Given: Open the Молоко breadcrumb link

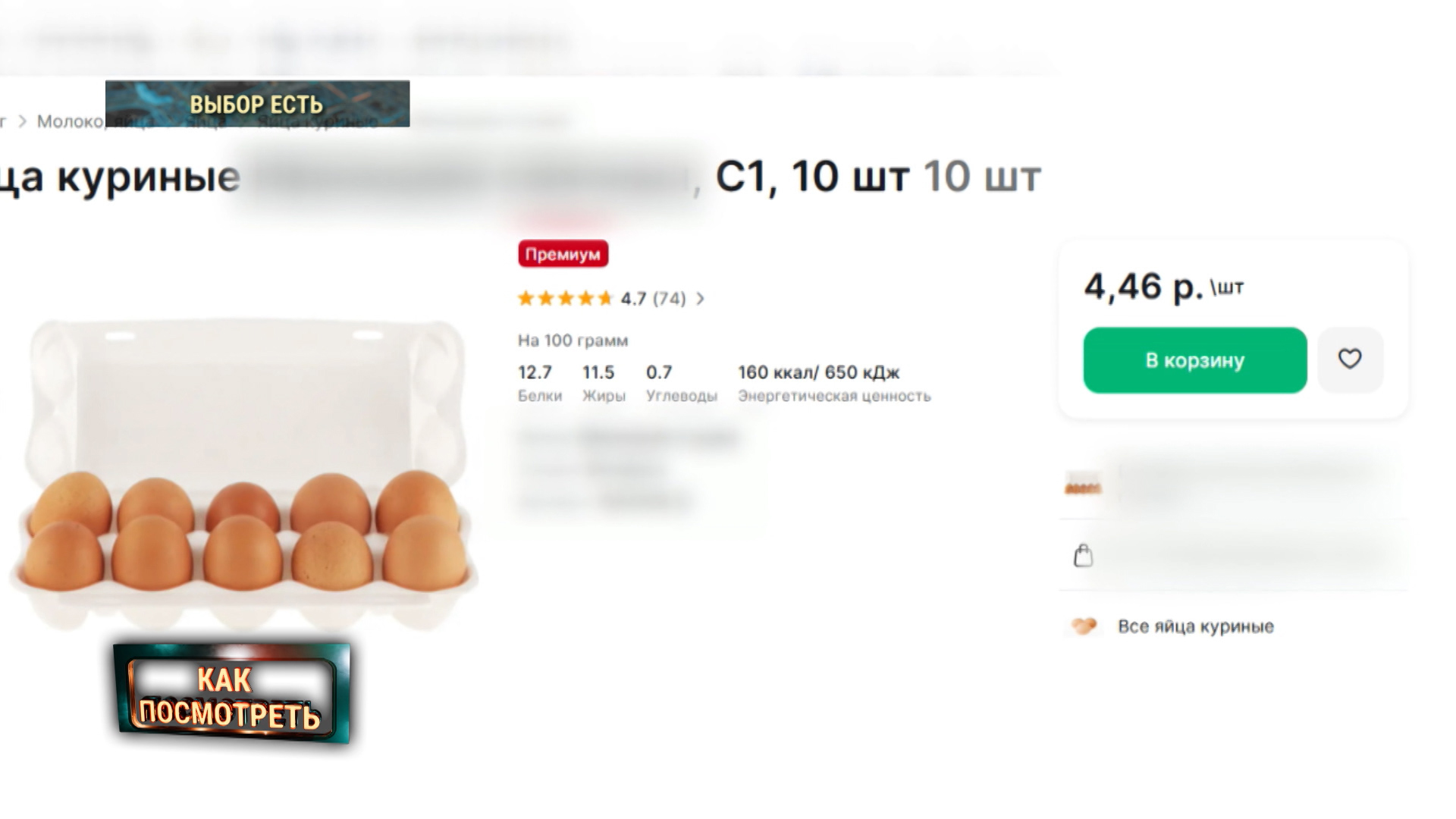Looking at the screenshot, I should coord(70,121).
